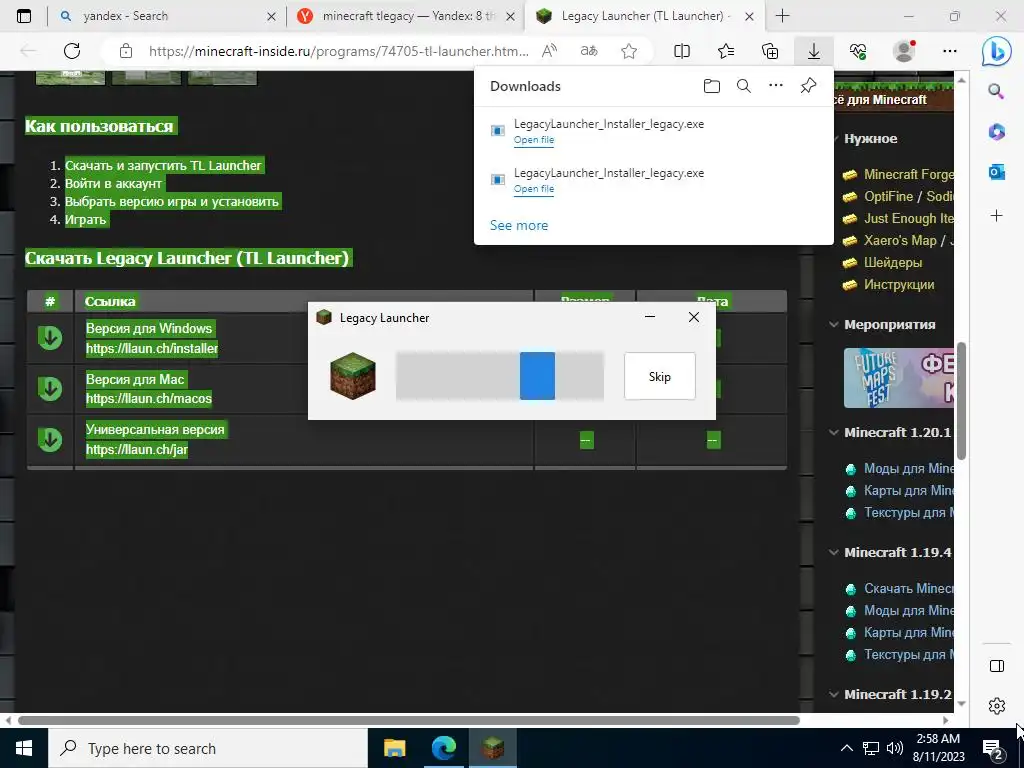Open the Windows Start menu
This screenshot has height=768, width=1024.
[x=24, y=748]
